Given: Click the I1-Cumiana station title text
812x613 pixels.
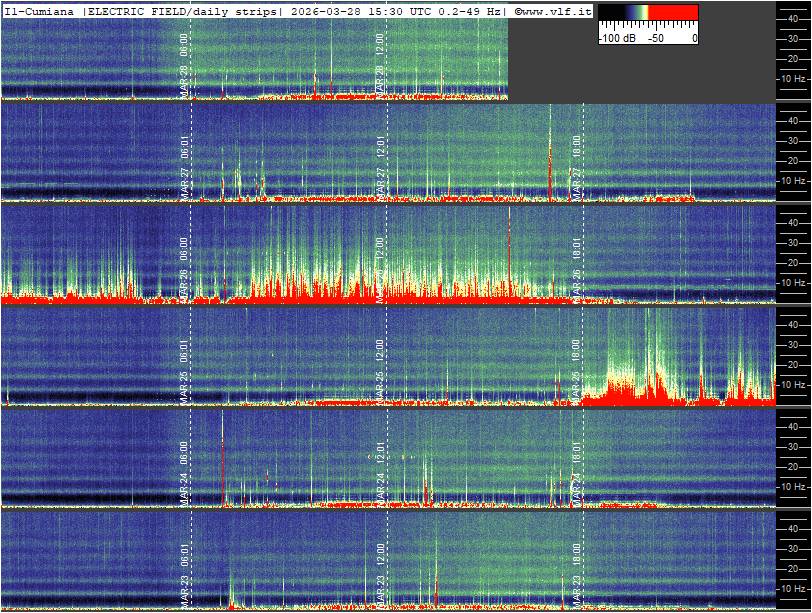Looking at the screenshot, I should point(40,11).
